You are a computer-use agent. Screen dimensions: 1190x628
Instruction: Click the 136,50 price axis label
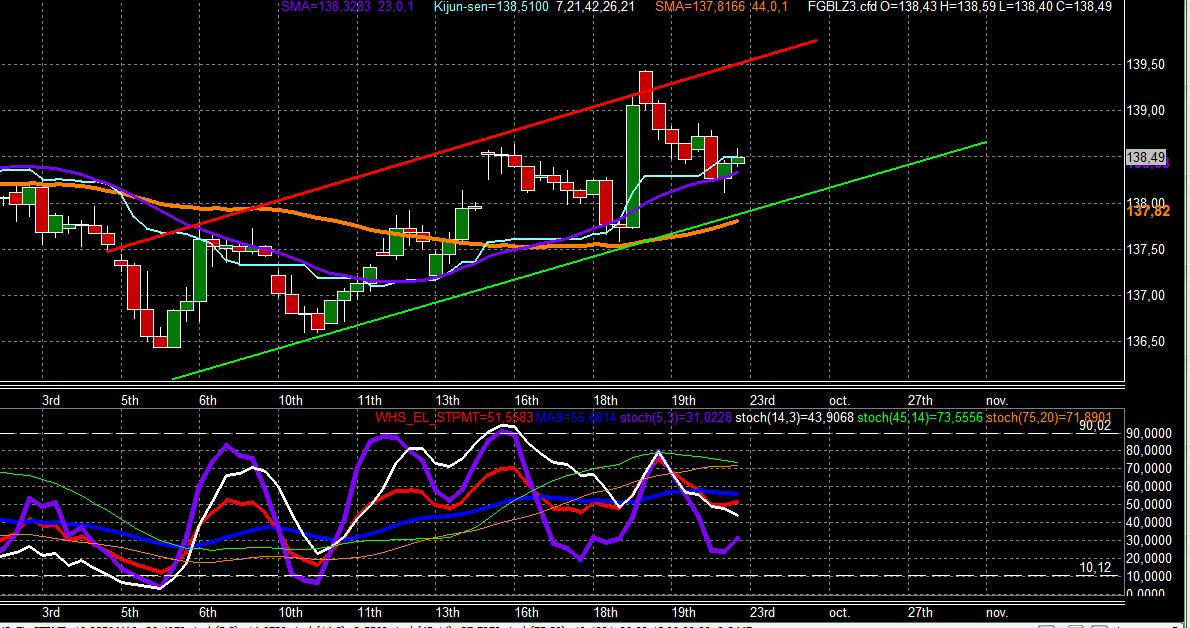click(1146, 342)
